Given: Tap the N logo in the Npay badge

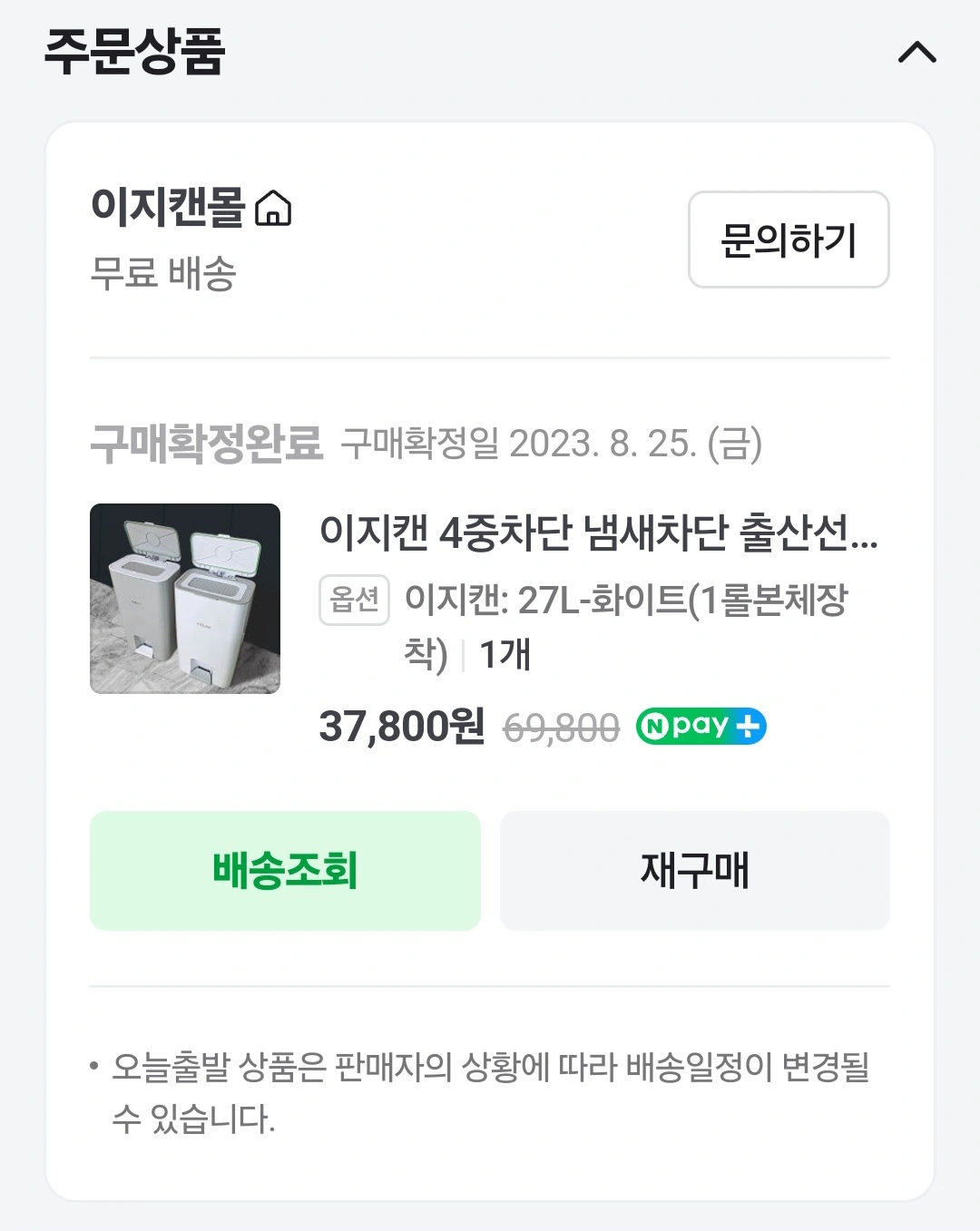Looking at the screenshot, I should [x=653, y=727].
